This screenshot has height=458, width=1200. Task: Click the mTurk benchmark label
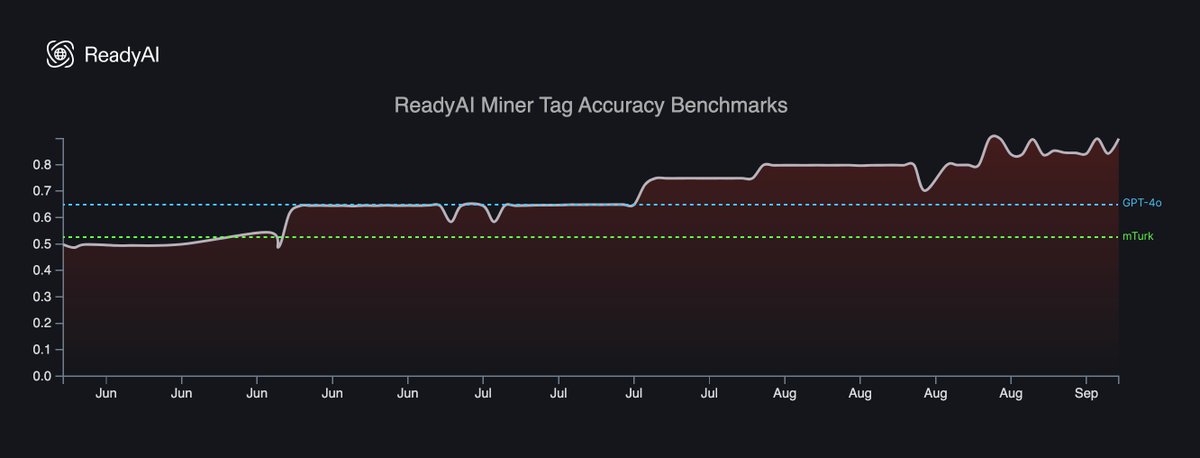(x=1137, y=236)
